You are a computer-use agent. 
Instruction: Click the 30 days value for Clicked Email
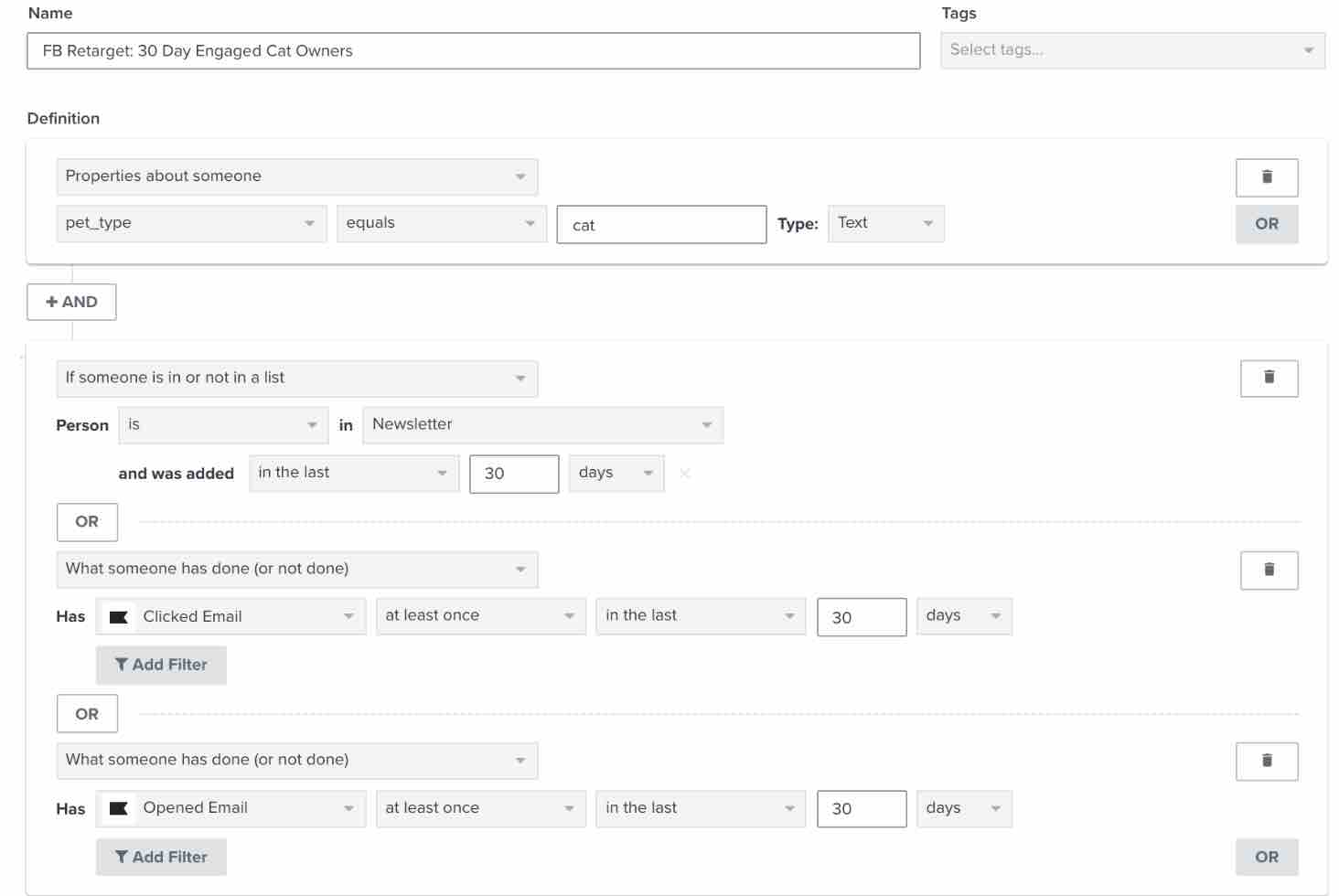click(861, 617)
